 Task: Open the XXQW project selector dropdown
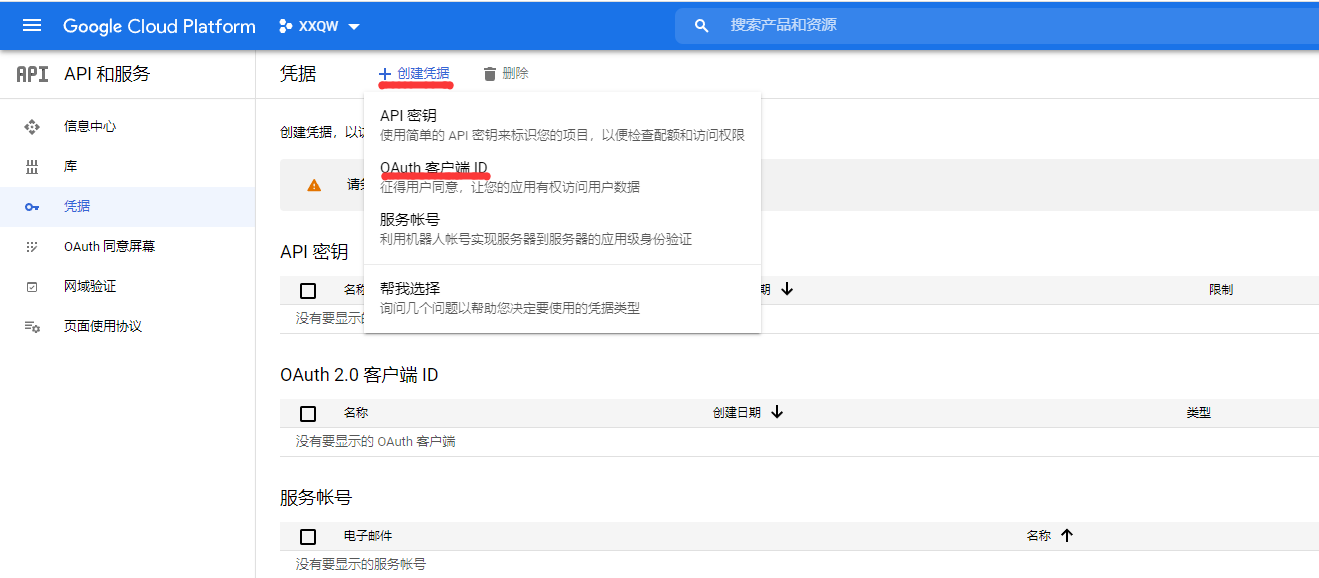[318, 25]
